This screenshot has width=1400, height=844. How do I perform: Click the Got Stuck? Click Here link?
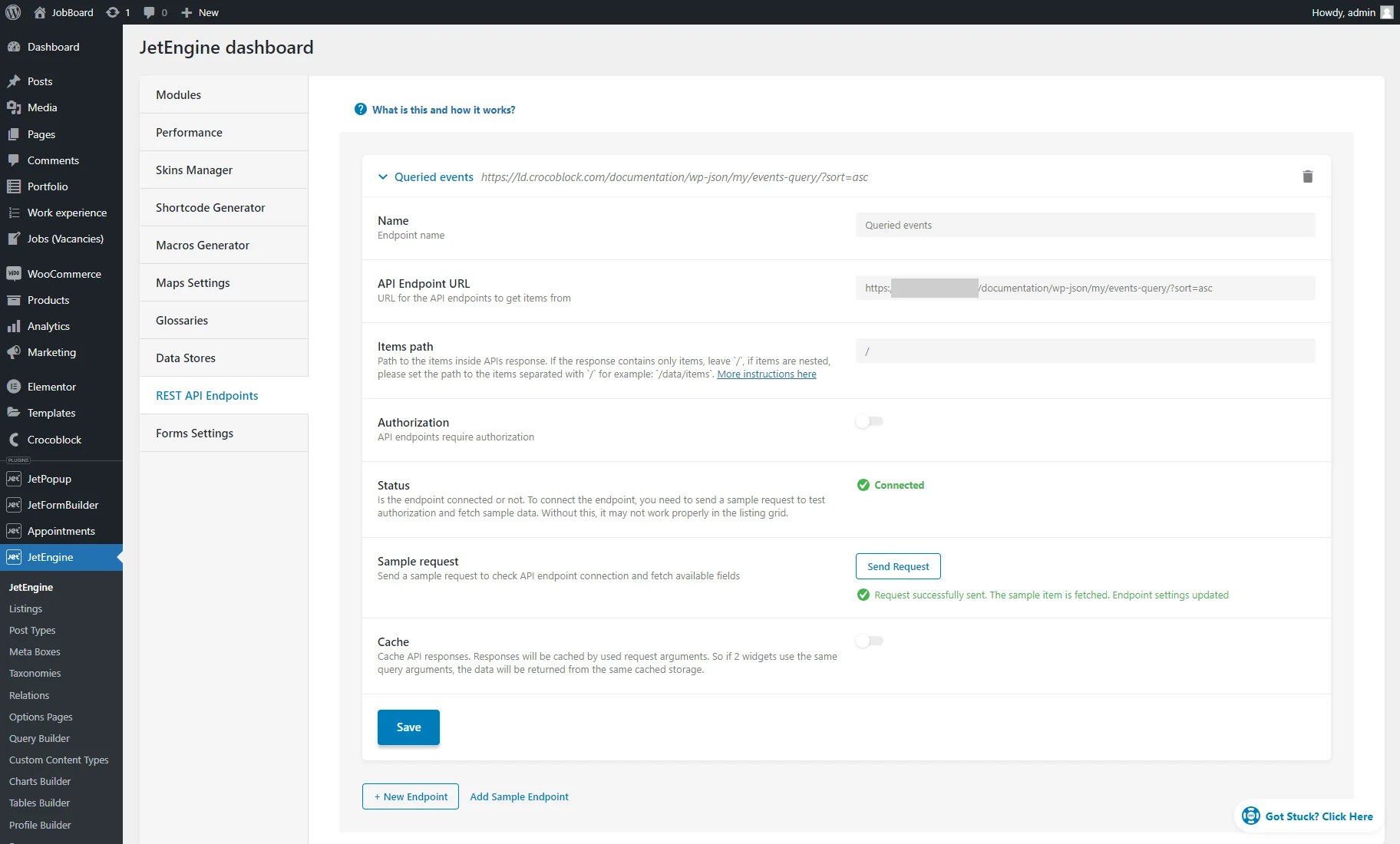tap(1319, 816)
